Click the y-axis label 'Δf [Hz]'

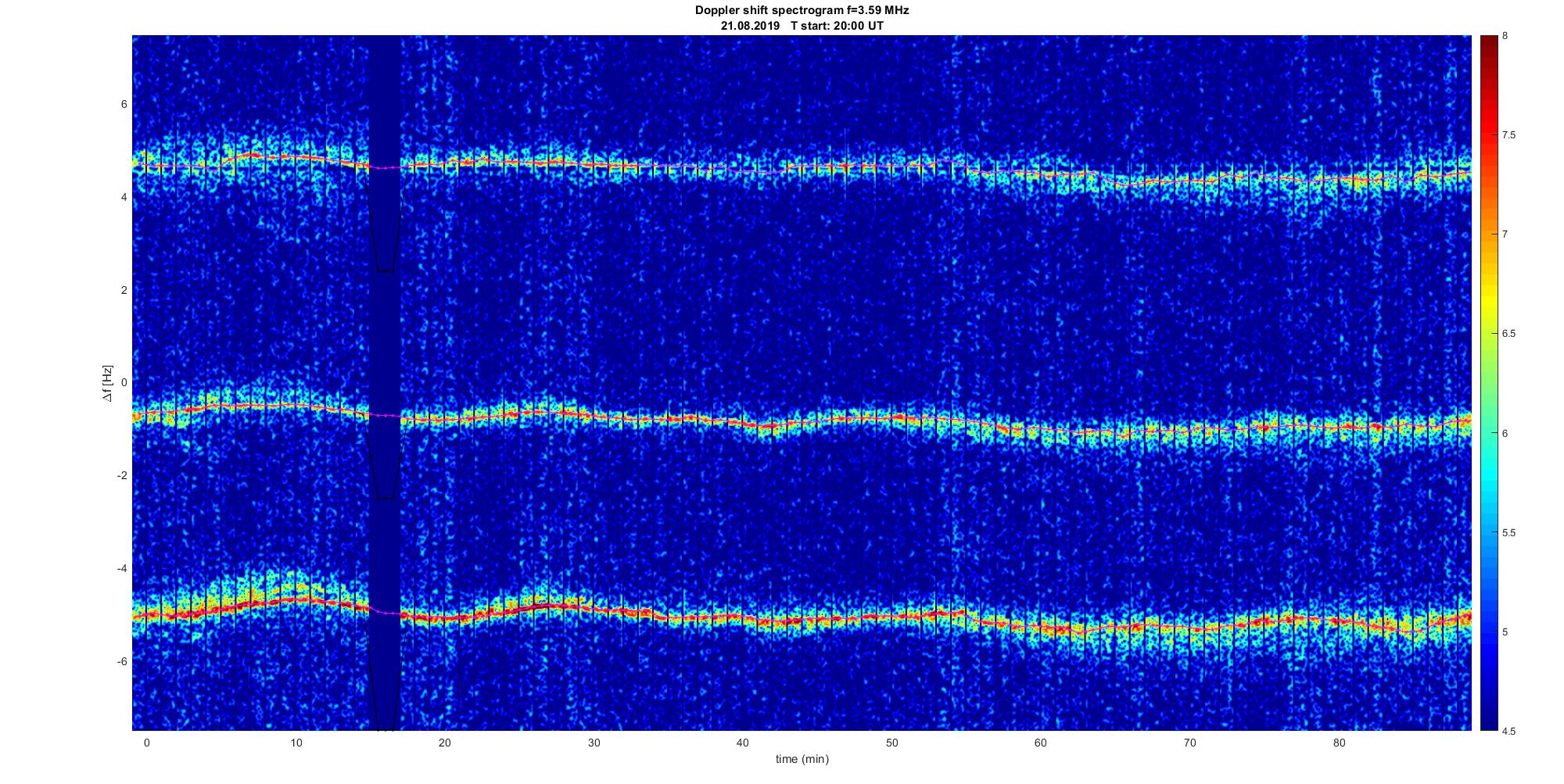click(x=107, y=383)
